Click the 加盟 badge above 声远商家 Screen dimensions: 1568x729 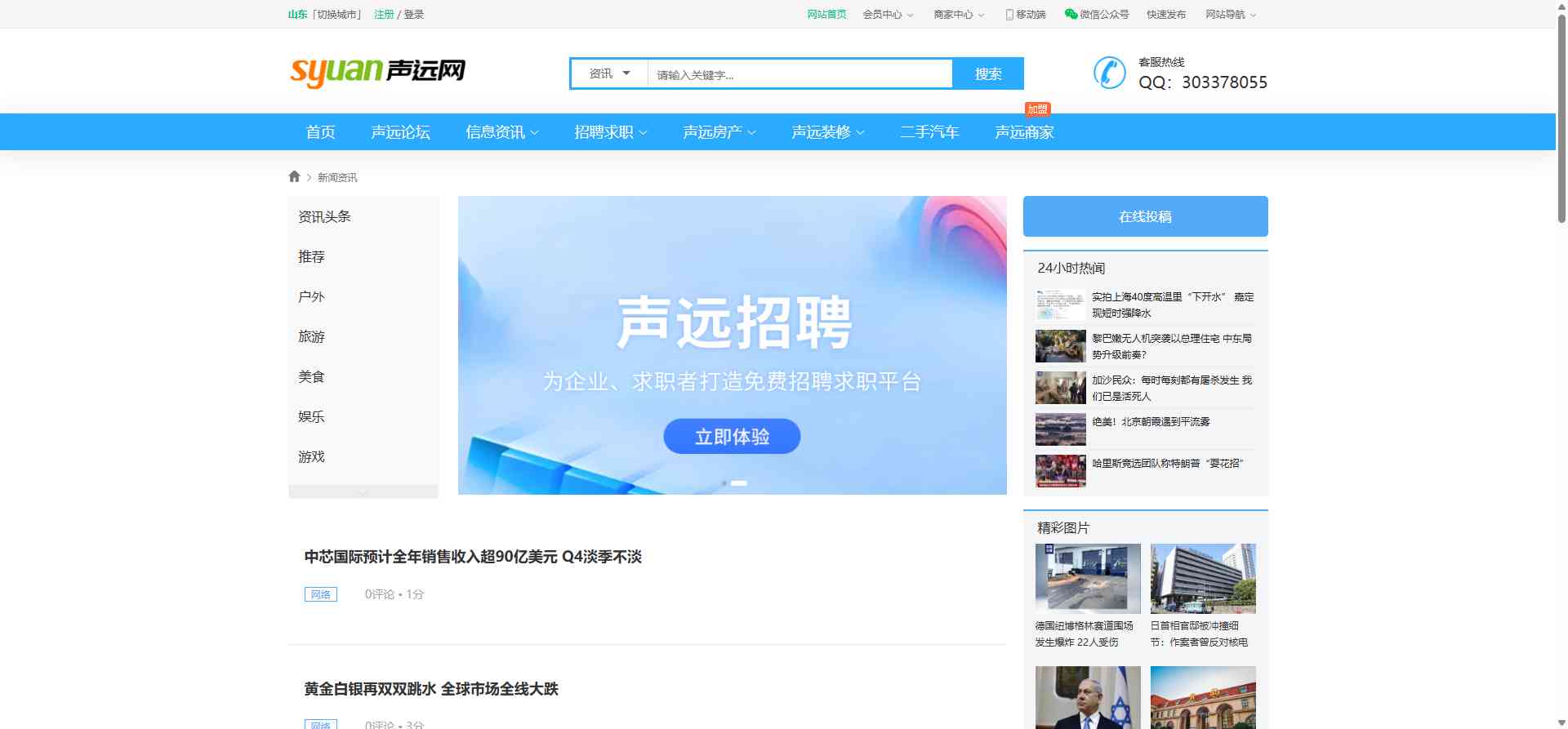[1037, 109]
